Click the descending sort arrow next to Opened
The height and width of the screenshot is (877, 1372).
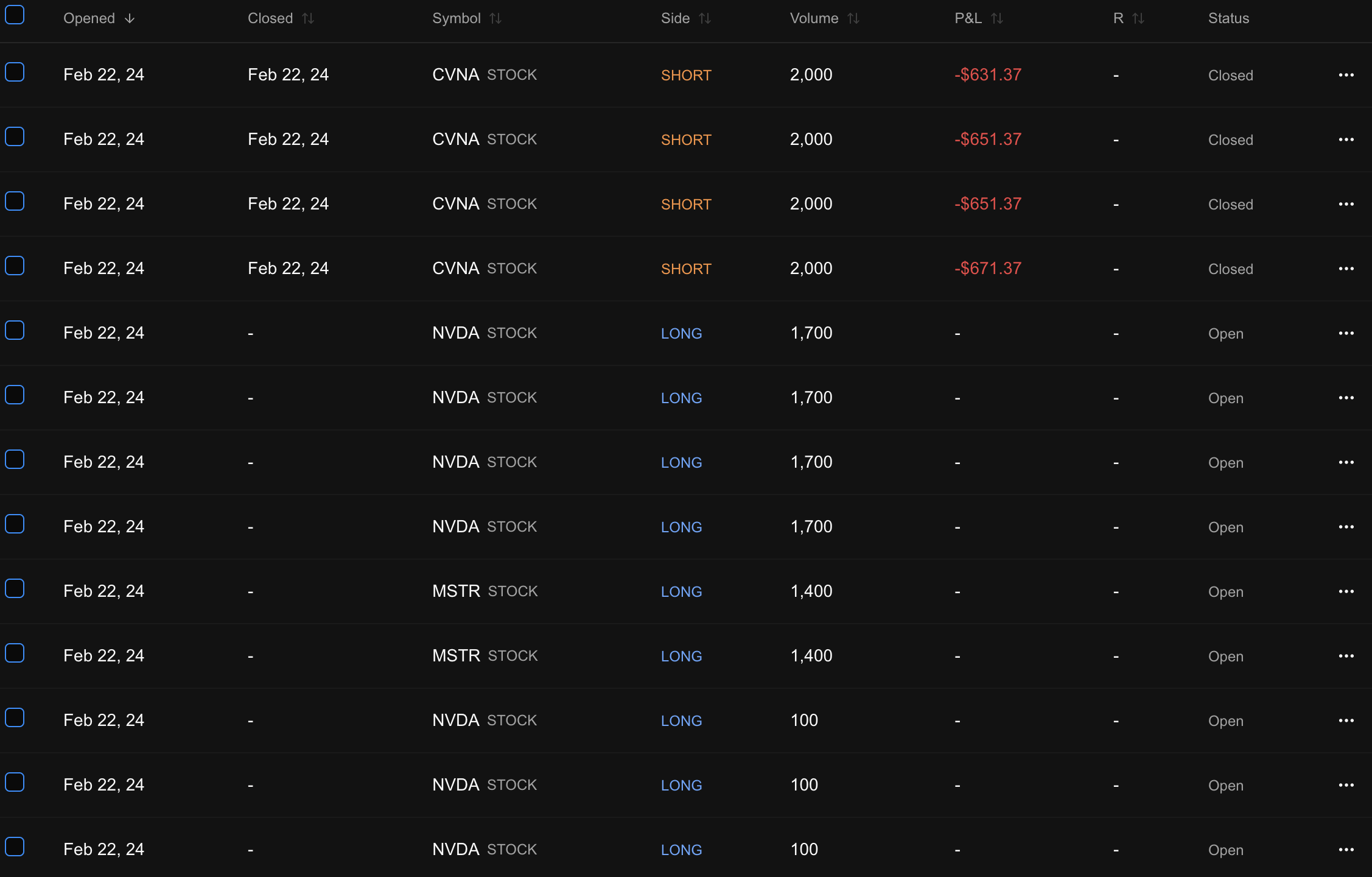(128, 18)
